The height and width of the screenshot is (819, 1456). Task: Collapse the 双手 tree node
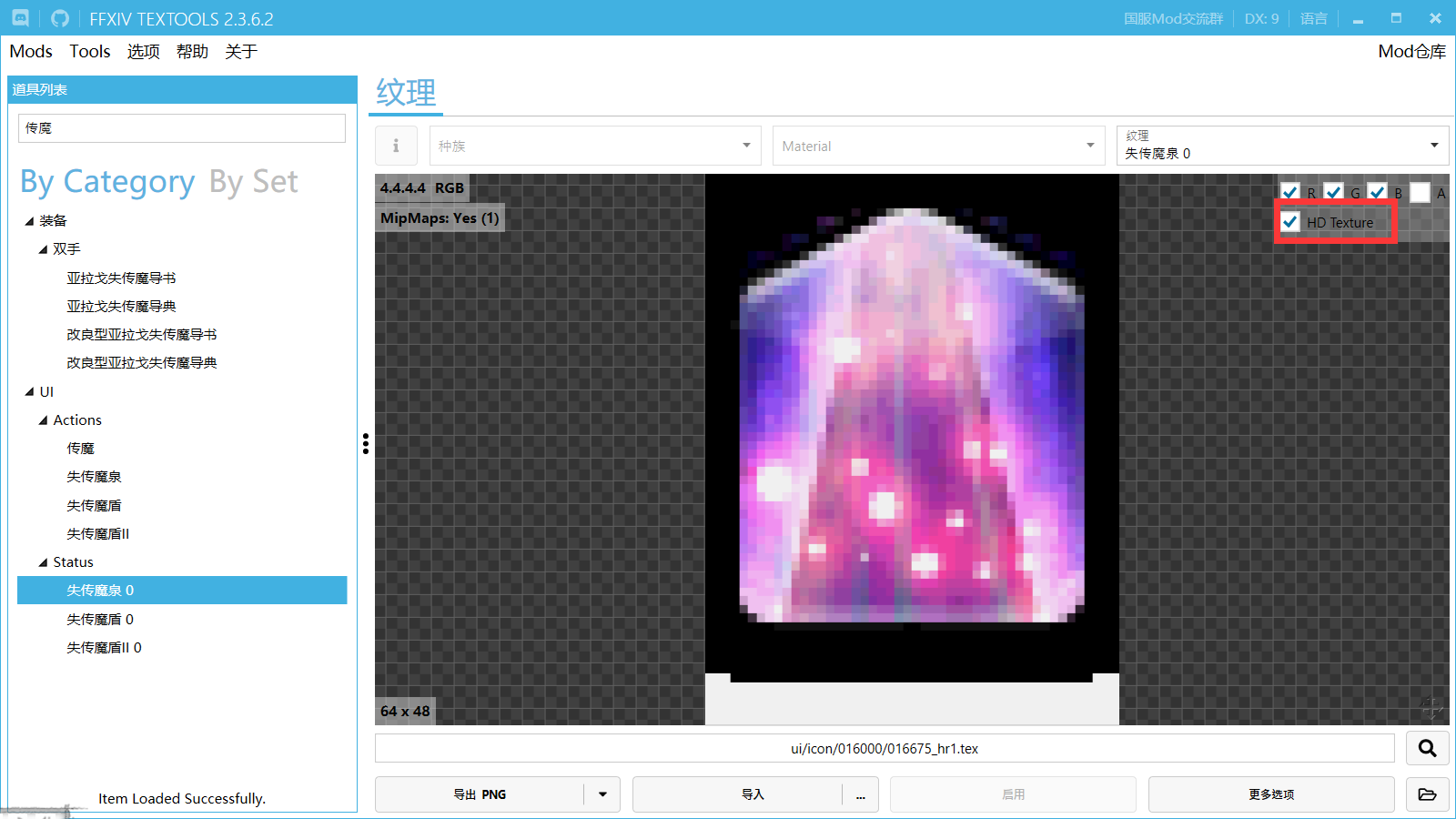click(43, 249)
